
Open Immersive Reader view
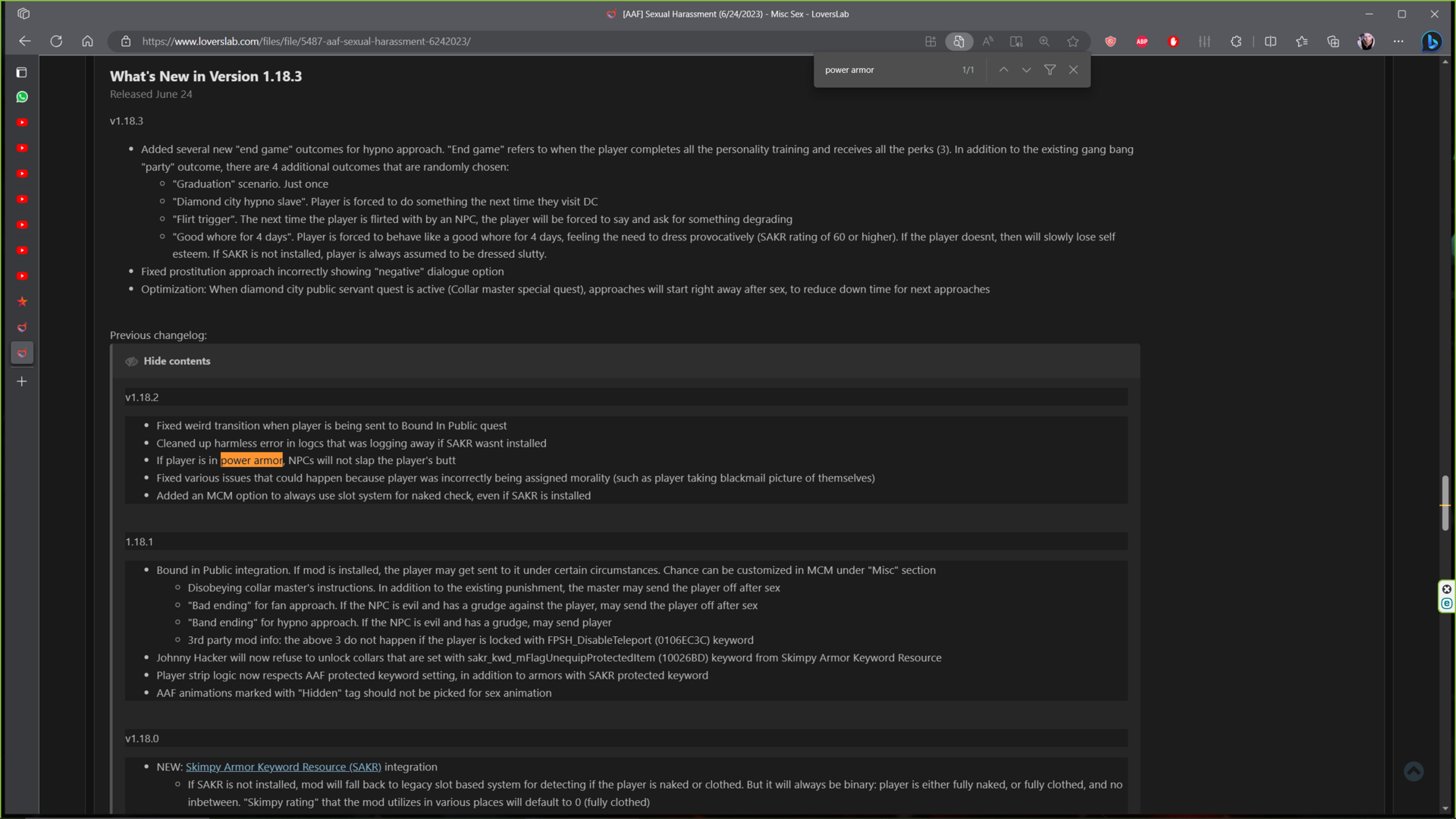pos(1016,42)
